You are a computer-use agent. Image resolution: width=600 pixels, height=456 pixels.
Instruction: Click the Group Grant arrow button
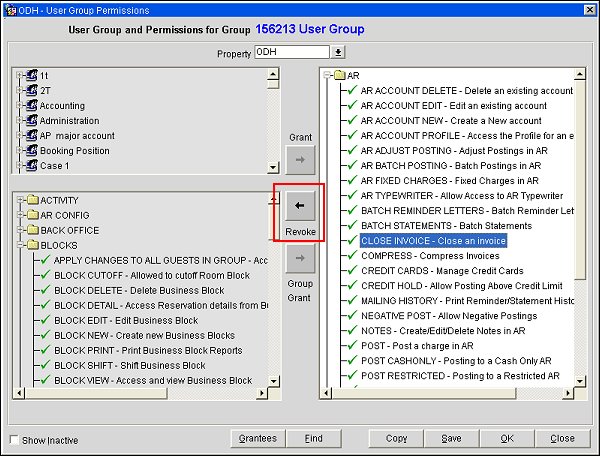pyautogui.click(x=300, y=260)
